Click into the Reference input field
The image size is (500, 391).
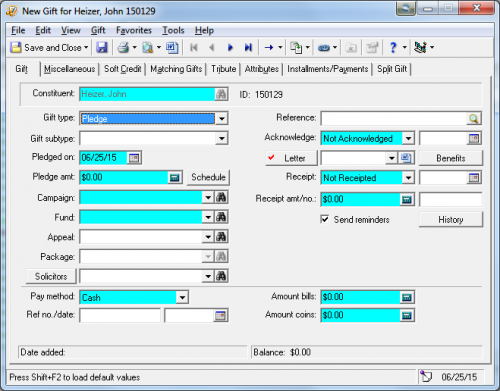coord(394,118)
